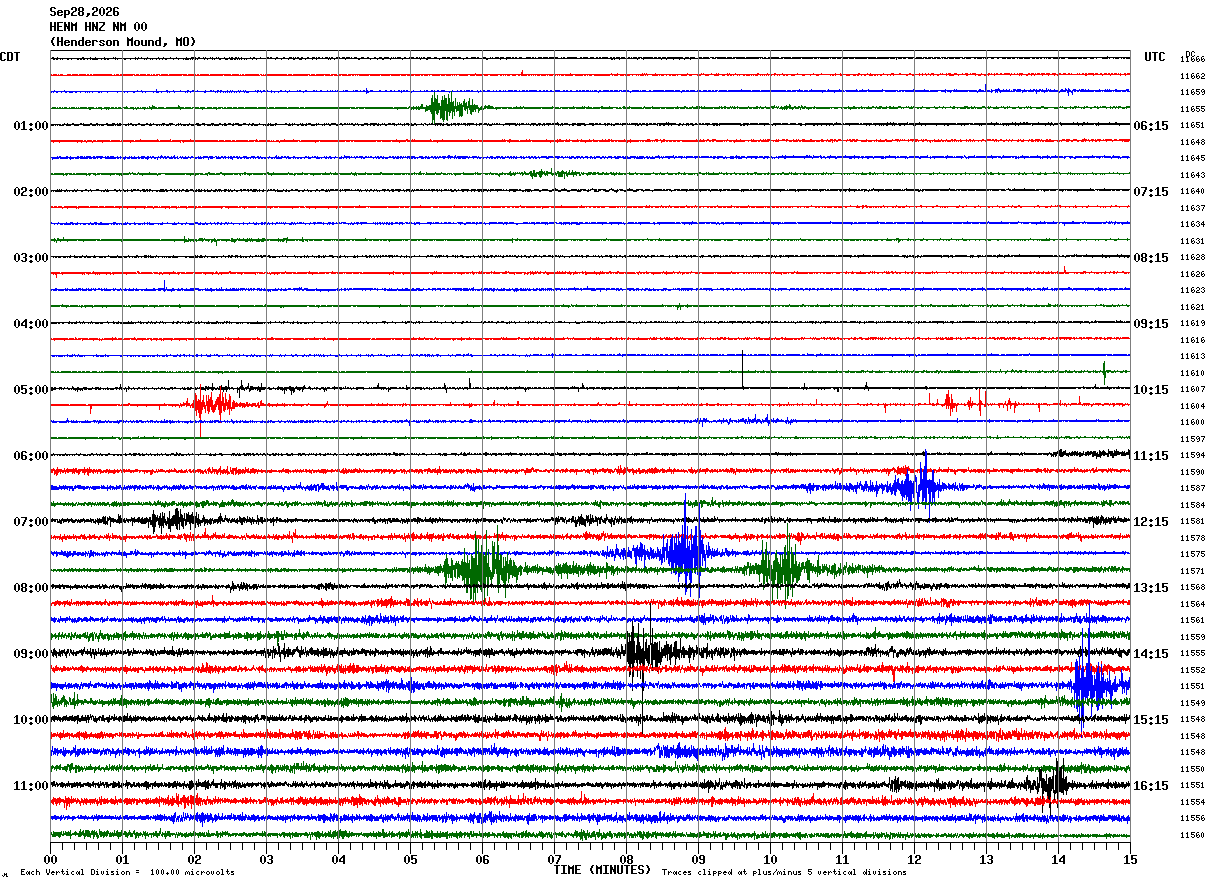This screenshot has width=1210, height=886.
Task: Select the 13:15 UTC time label
Action: click(x=1151, y=588)
